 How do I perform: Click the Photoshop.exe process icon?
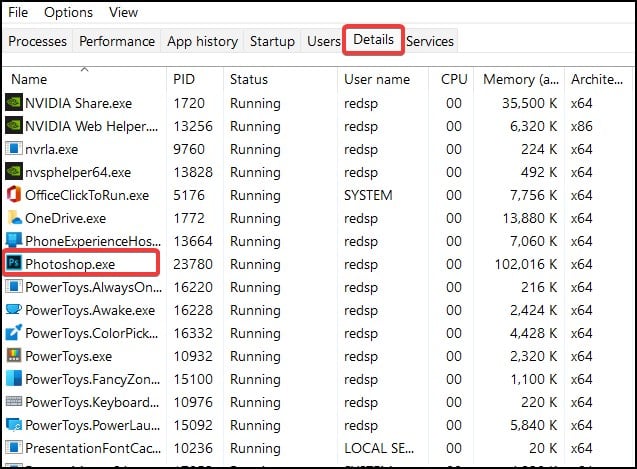tap(14, 263)
